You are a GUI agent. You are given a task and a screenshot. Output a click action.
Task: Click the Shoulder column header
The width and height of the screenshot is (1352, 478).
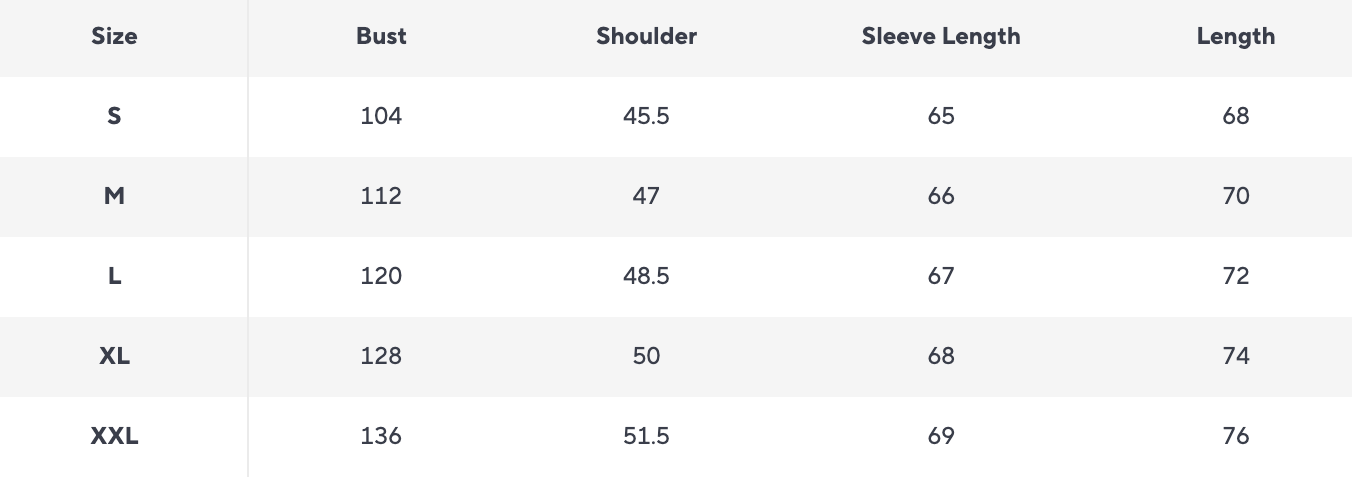(x=646, y=37)
